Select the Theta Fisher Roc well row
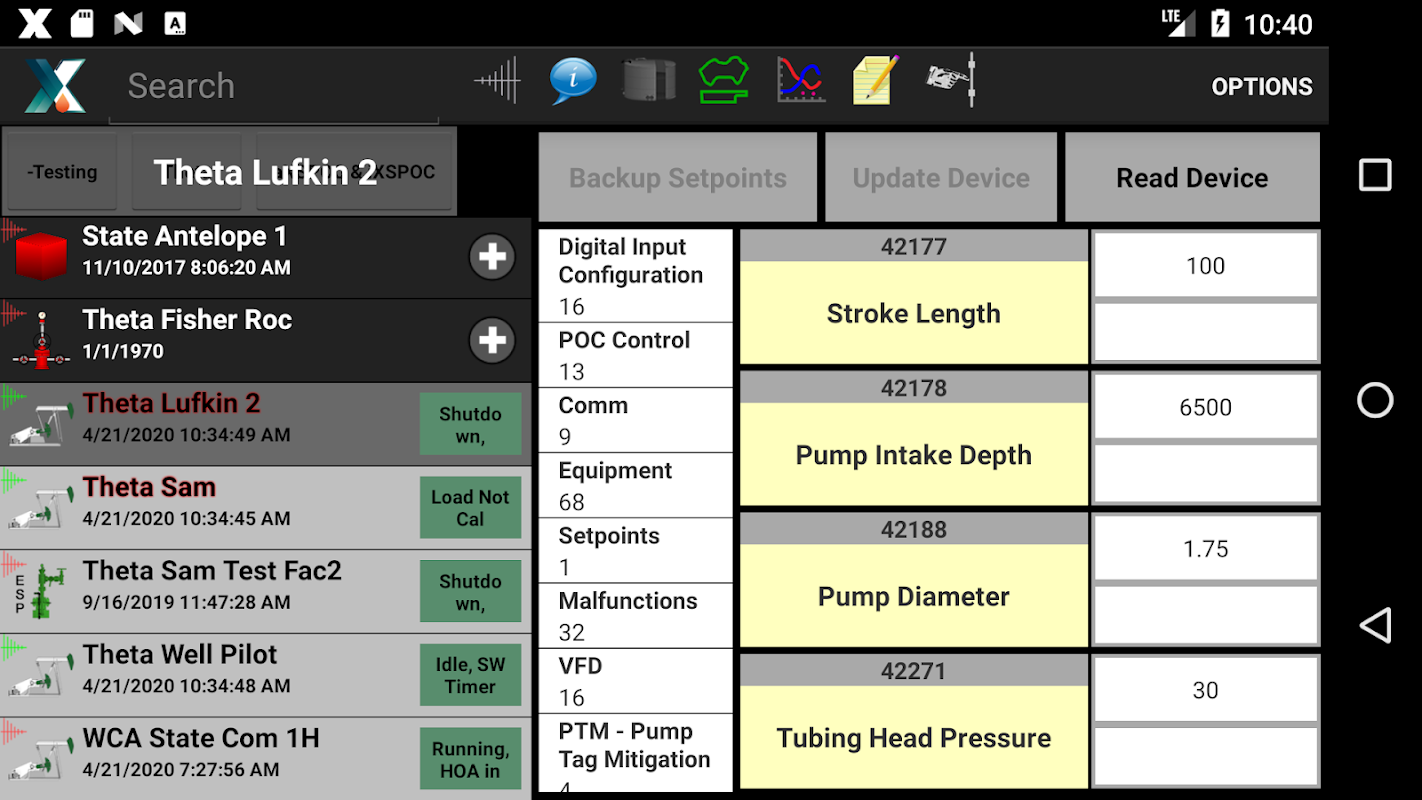 coord(265,340)
